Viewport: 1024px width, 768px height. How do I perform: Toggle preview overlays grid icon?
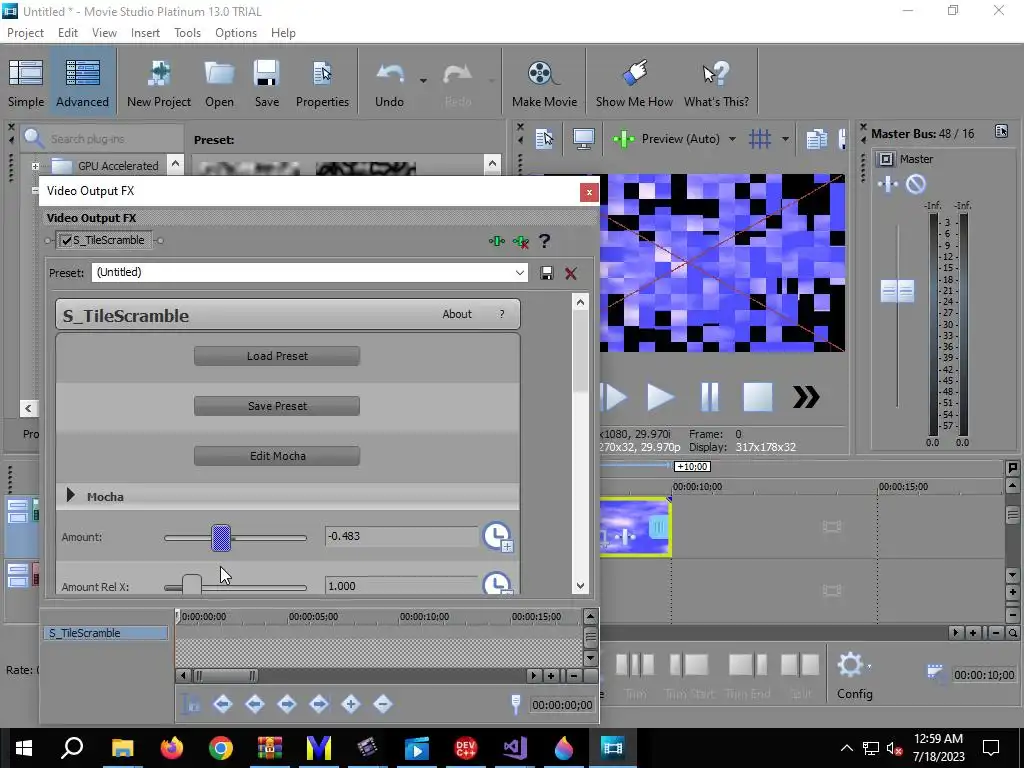pos(760,138)
